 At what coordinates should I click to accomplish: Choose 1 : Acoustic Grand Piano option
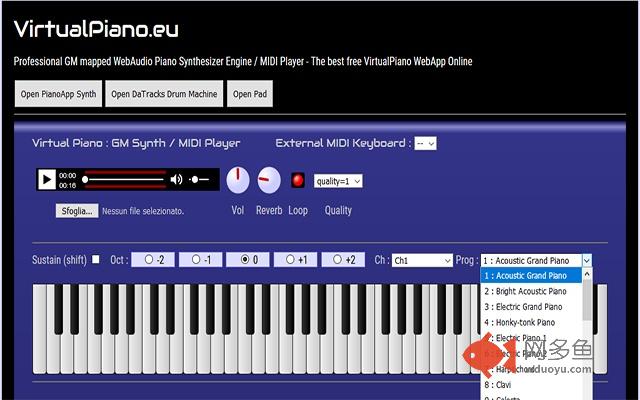point(531,276)
